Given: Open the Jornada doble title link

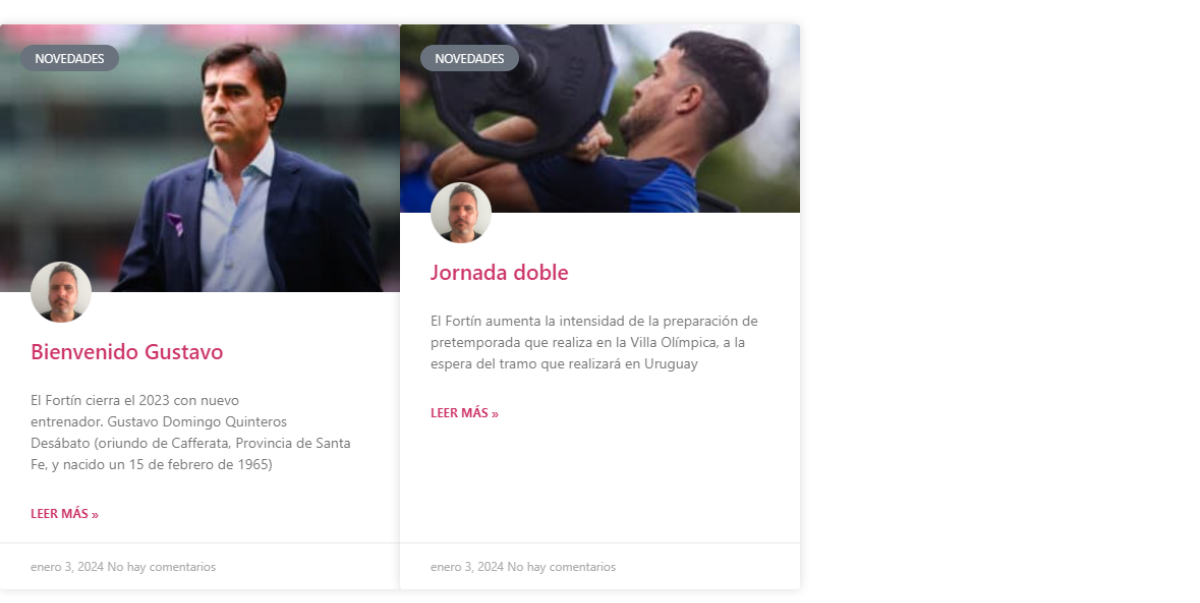Looking at the screenshot, I should (x=499, y=272).
